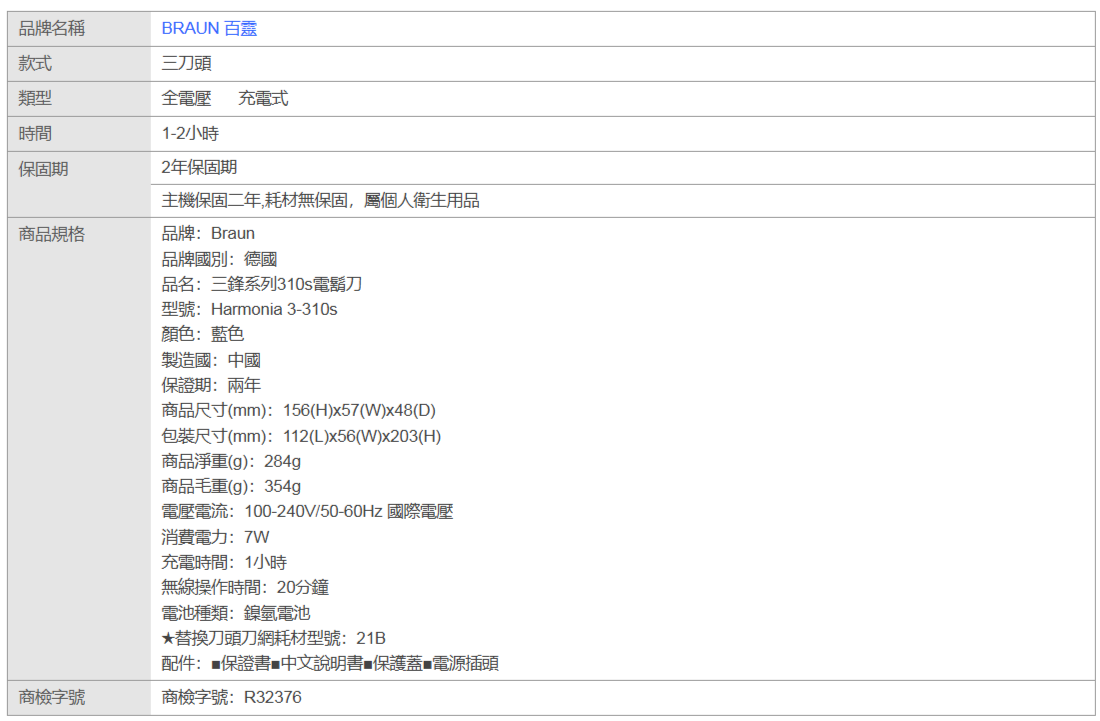Select the 商品淨重 284g line
Viewport: 1100px width, 721px height.
[232, 461]
